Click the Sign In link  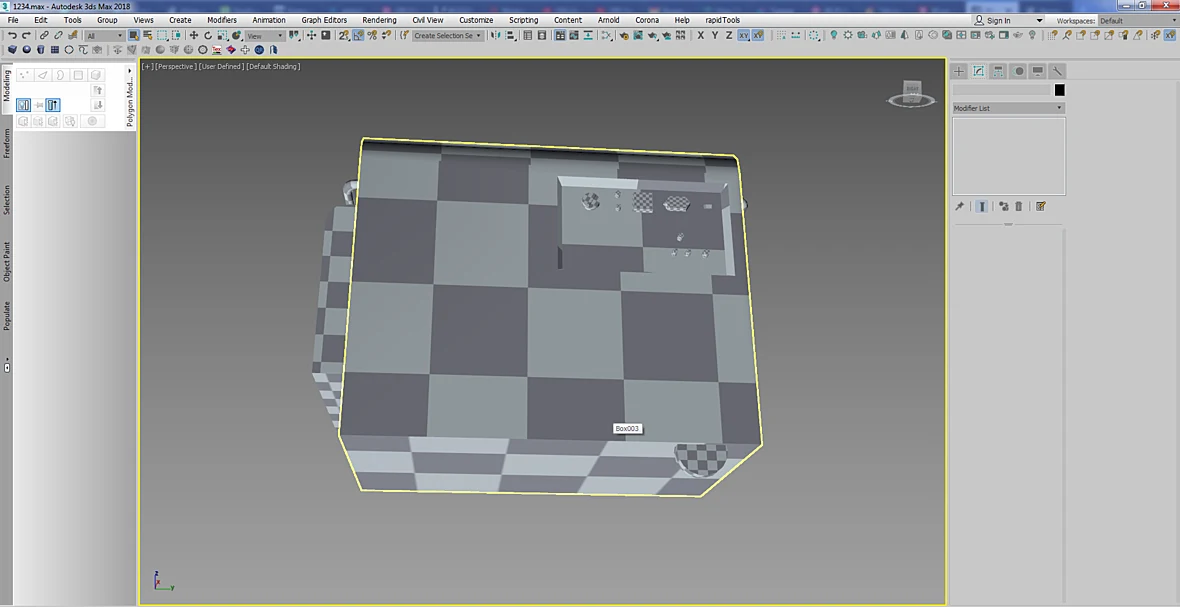(999, 20)
